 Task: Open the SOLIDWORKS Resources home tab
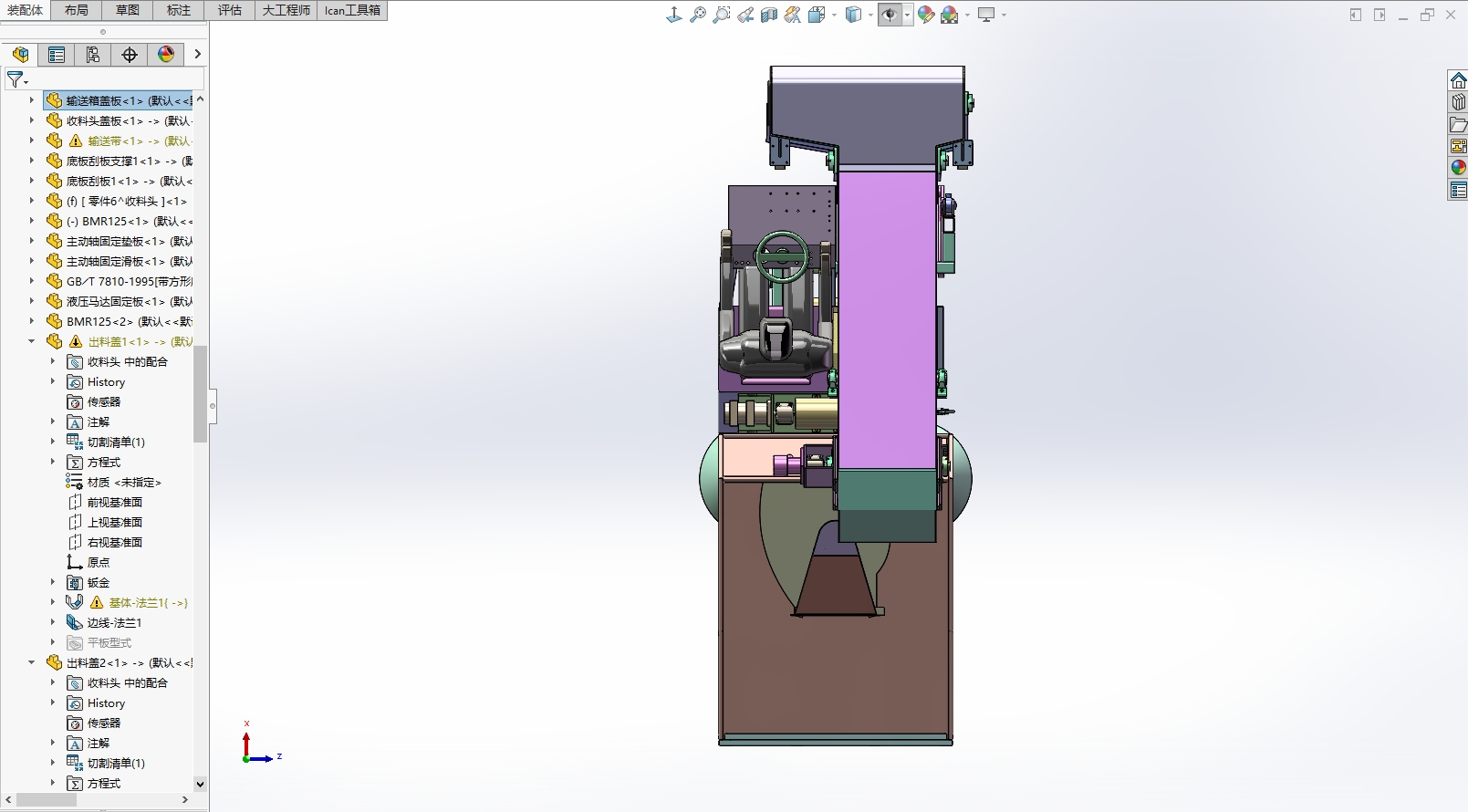(x=1458, y=80)
